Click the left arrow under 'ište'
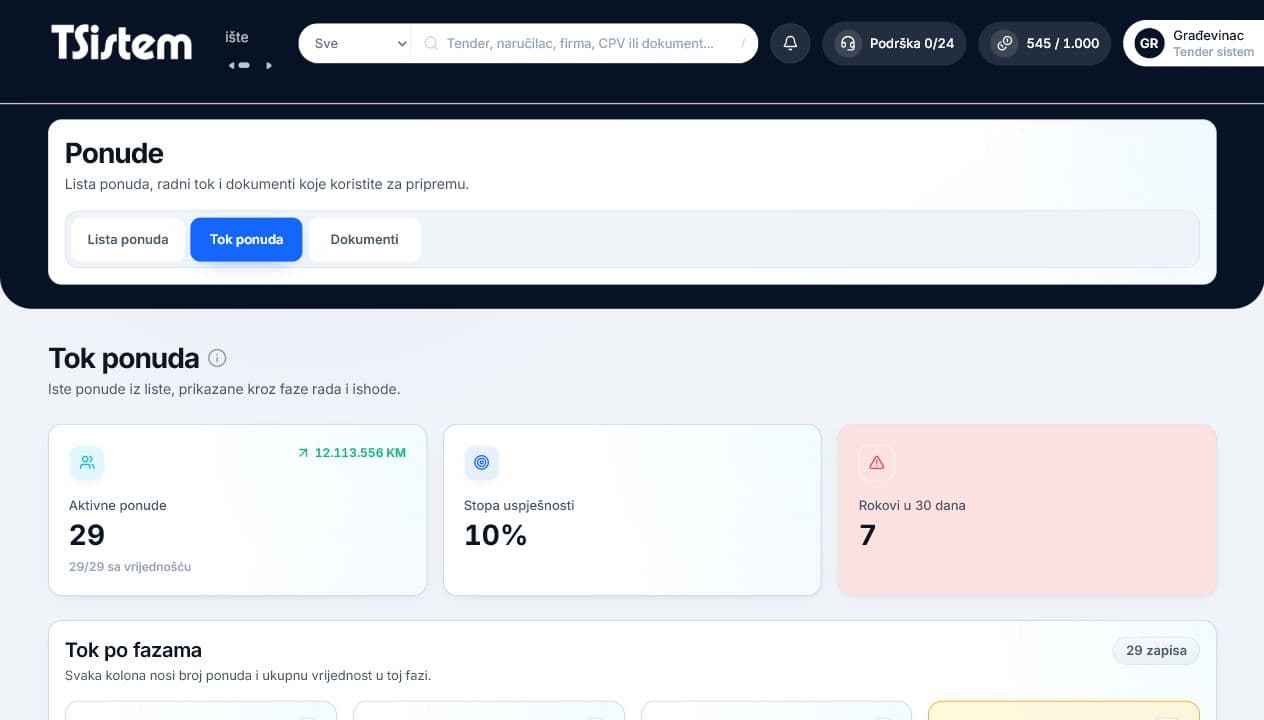This screenshot has height=720, width=1264. pos(231,65)
